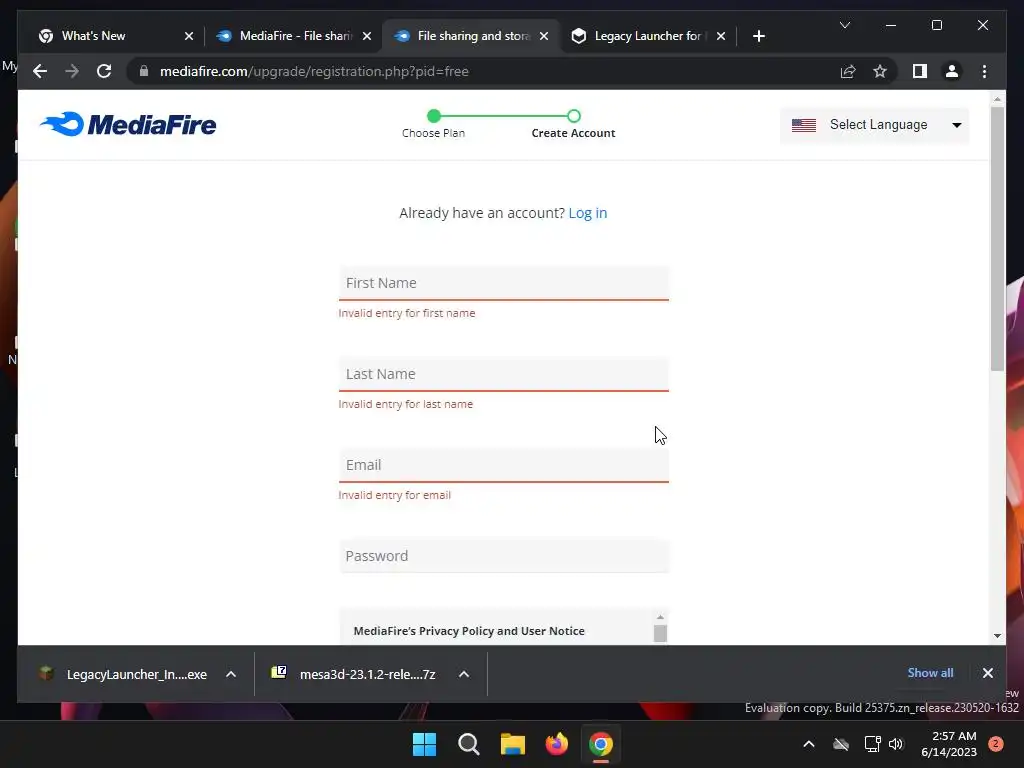Open the notification badge showing 2
This screenshot has width=1024, height=768.
point(995,744)
